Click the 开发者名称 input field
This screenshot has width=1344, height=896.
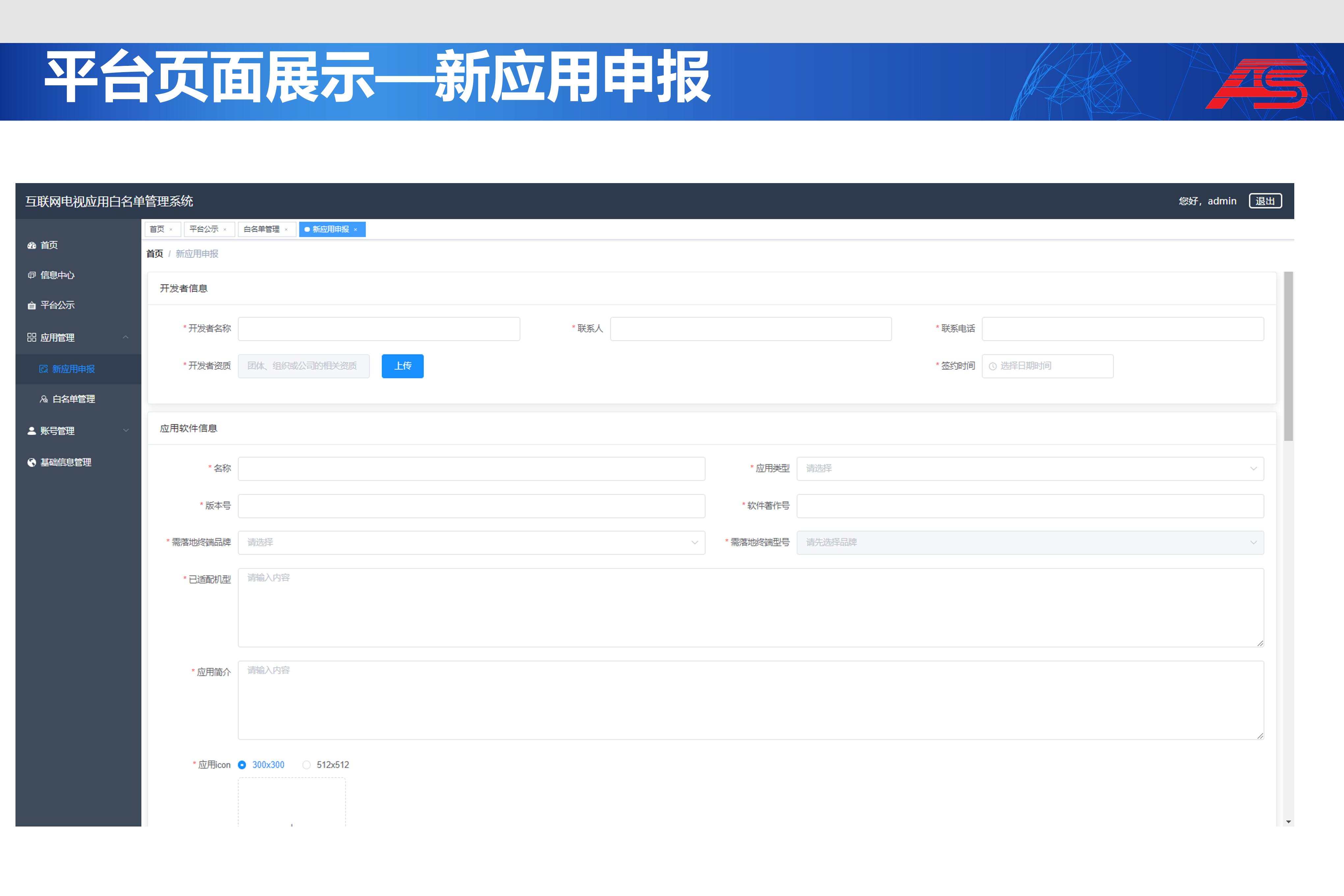[379, 329]
